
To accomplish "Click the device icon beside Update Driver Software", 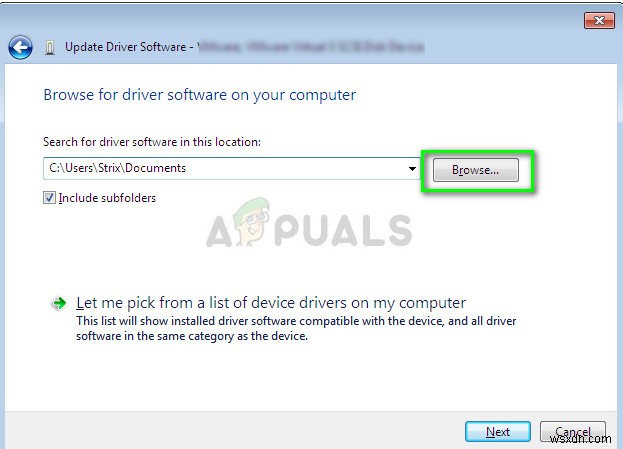I will (50, 48).
